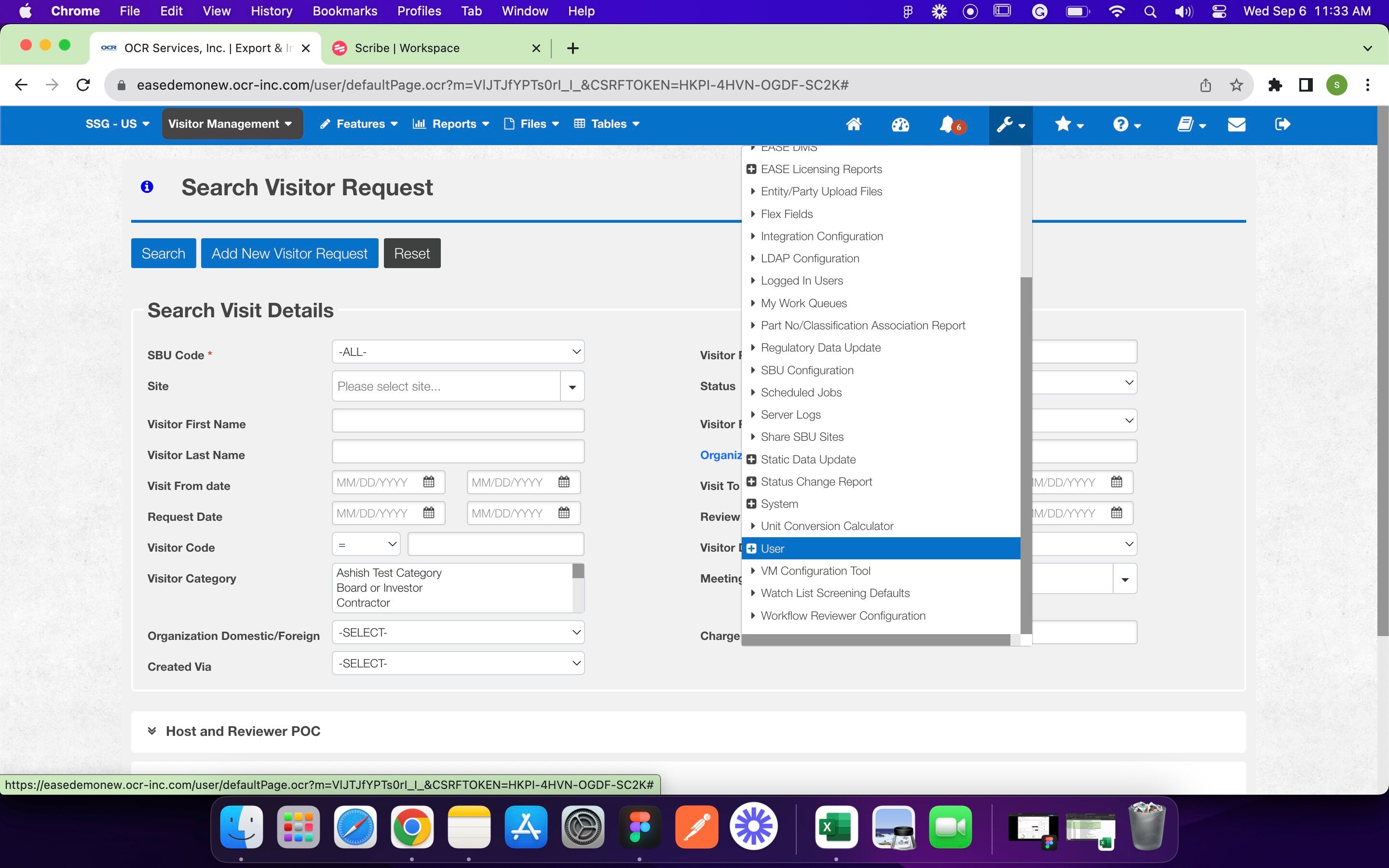The width and height of the screenshot is (1389, 868).
Task: Open the Created Via dropdown
Action: coord(457,663)
